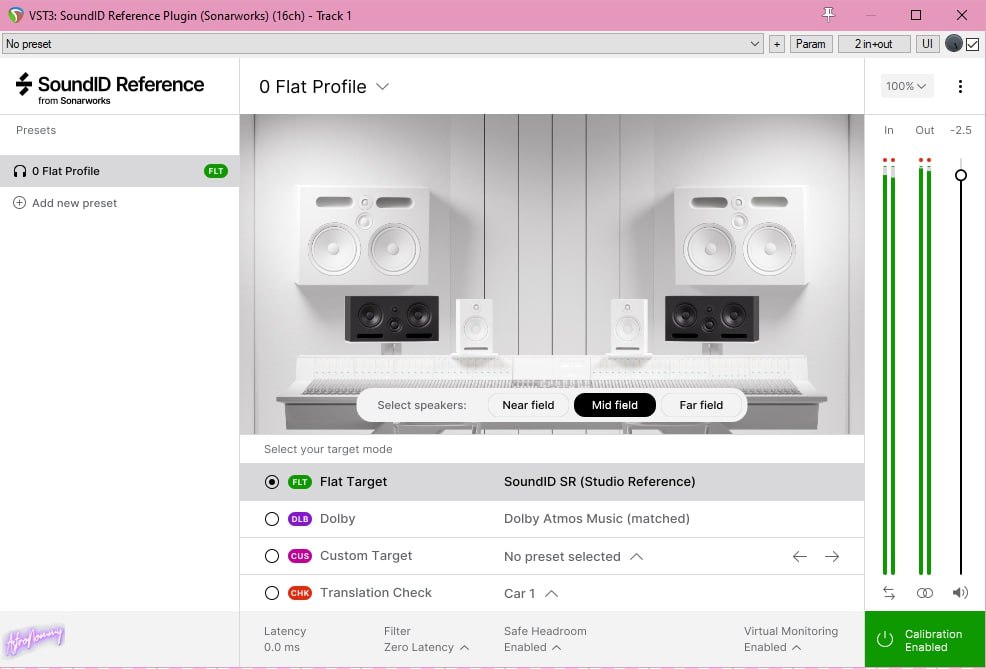The height and width of the screenshot is (669, 986).
Task: Click the REAPER logo in title bar
Action: pos(16,15)
